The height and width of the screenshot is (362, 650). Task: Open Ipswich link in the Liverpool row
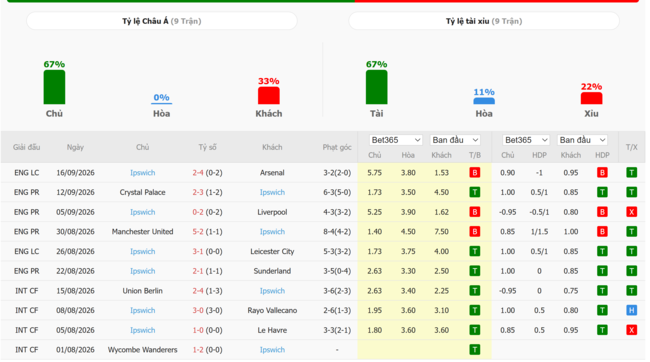click(x=143, y=212)
